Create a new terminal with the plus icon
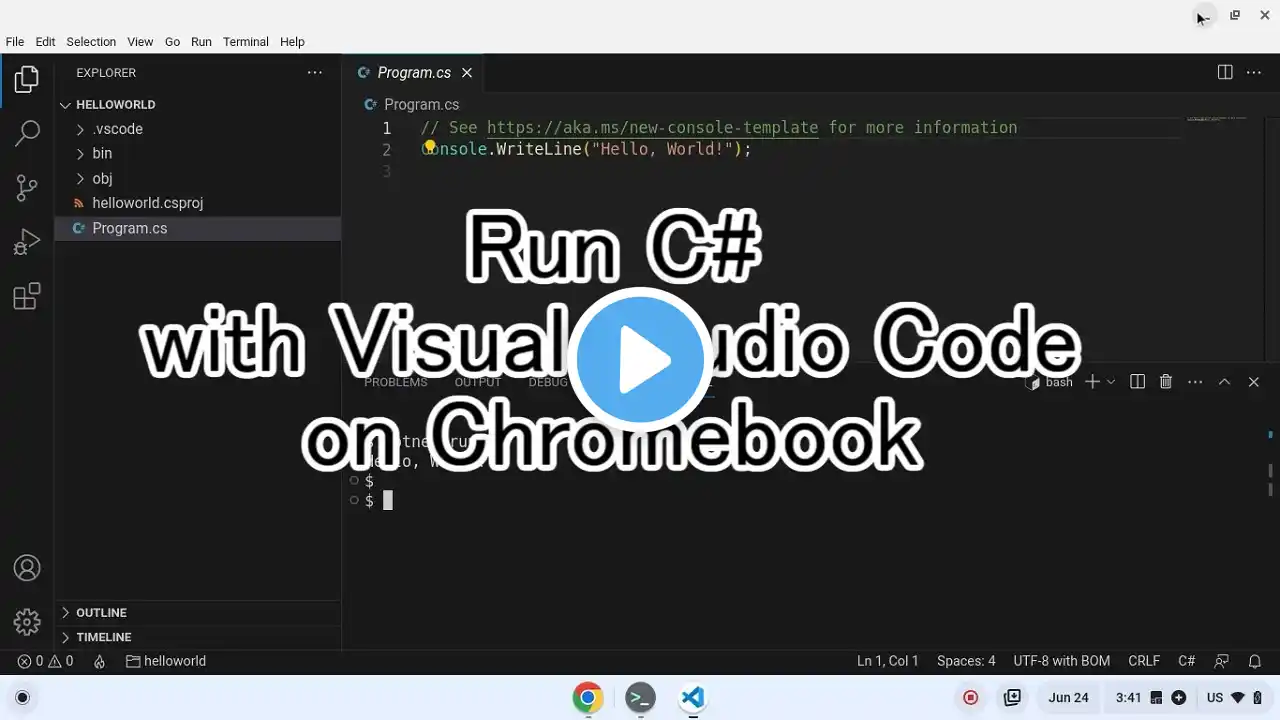 1093,382
